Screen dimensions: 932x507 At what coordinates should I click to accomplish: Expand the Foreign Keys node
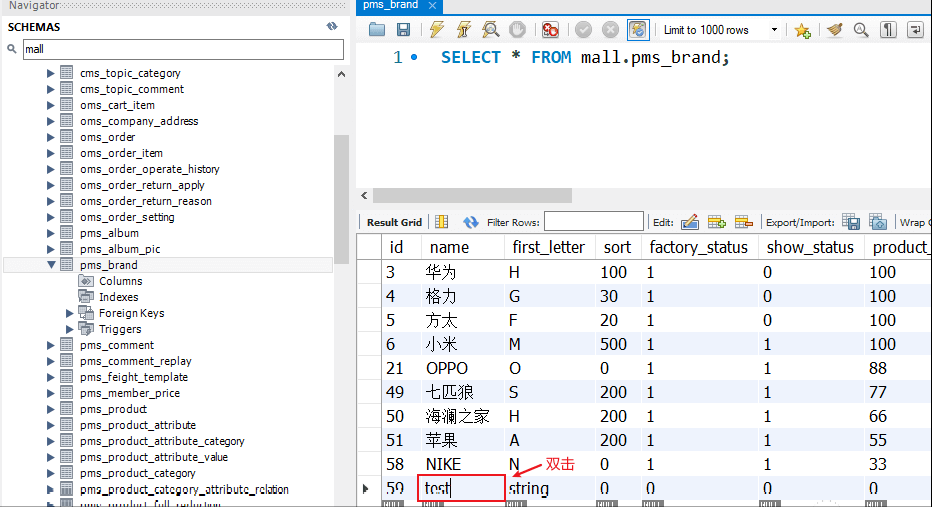point(70,313)
